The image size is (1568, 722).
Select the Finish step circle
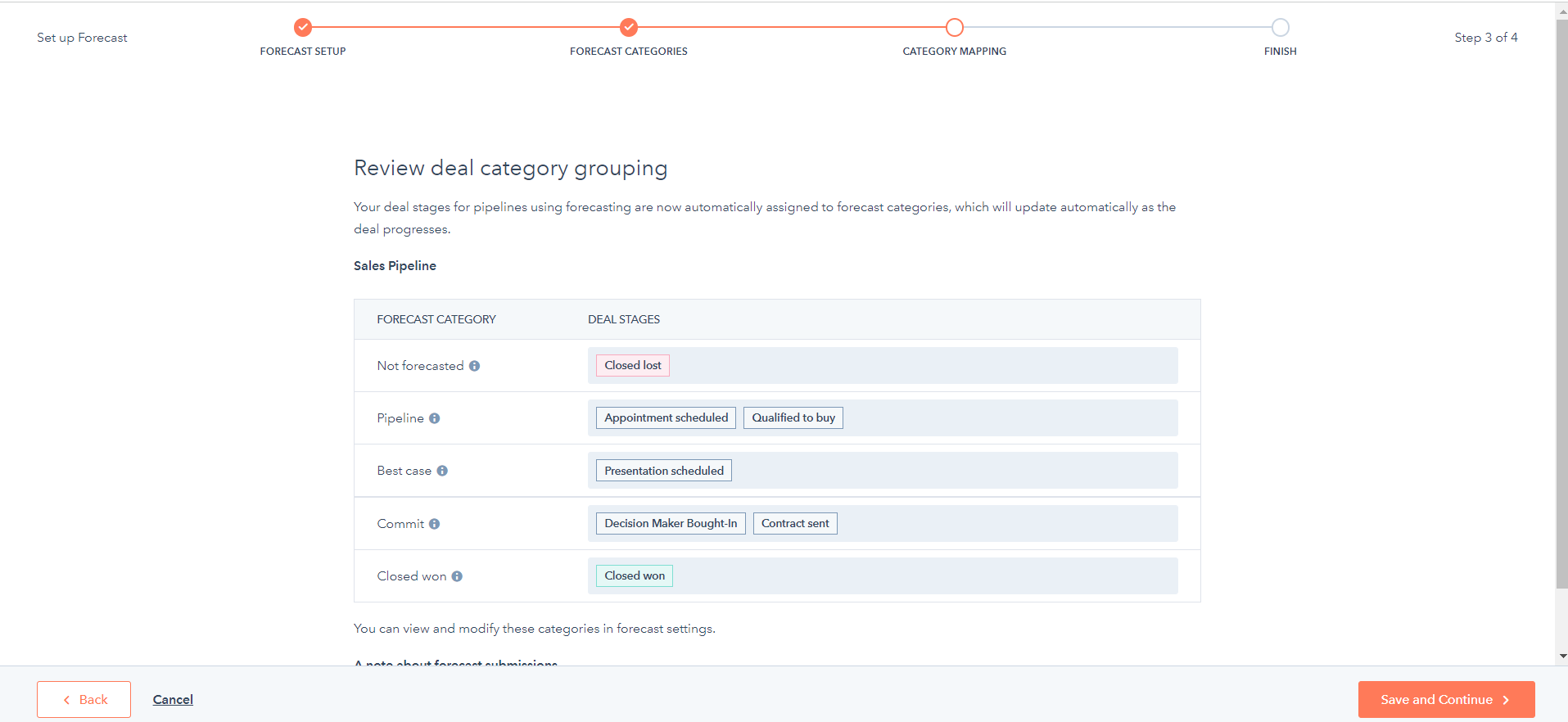tap(1280, 28)
